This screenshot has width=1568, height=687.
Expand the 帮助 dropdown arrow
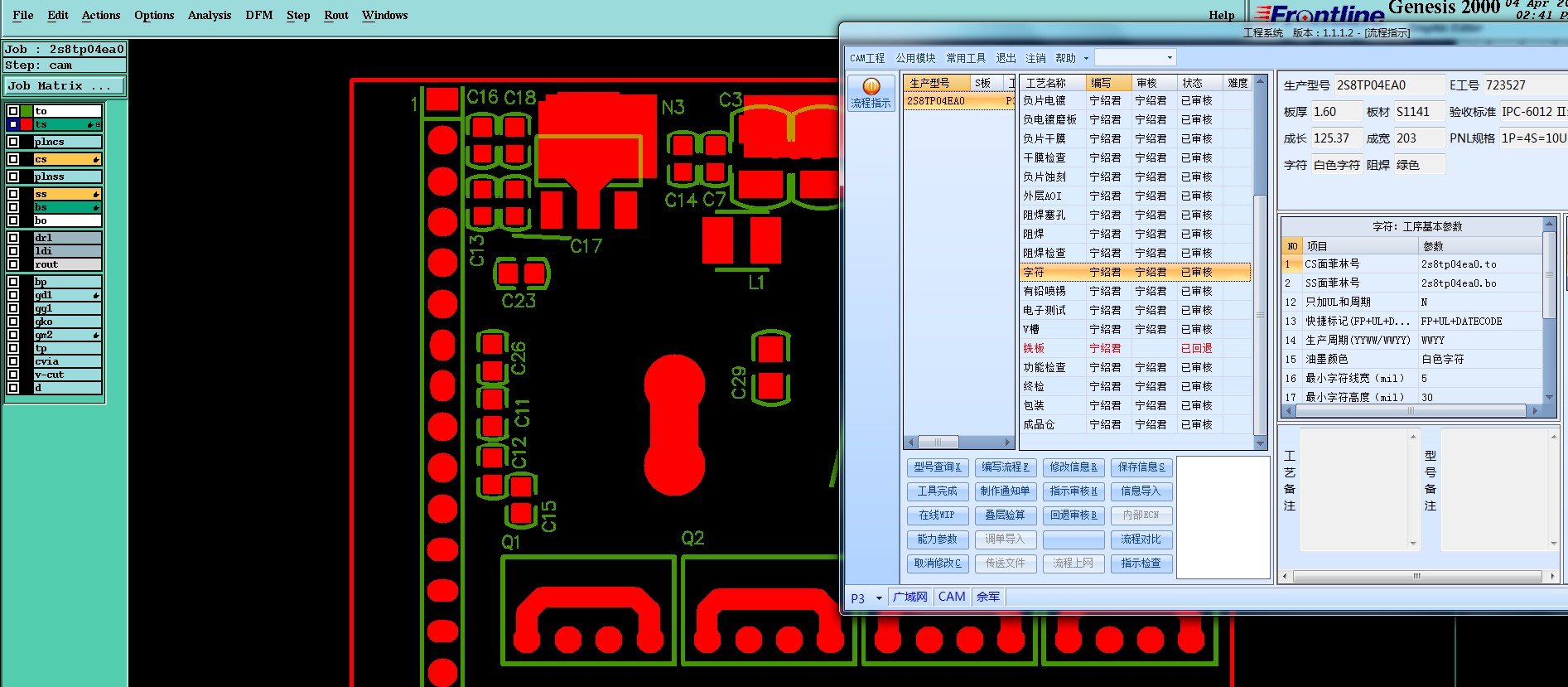pyautogui.click(x=1086, y=58)
